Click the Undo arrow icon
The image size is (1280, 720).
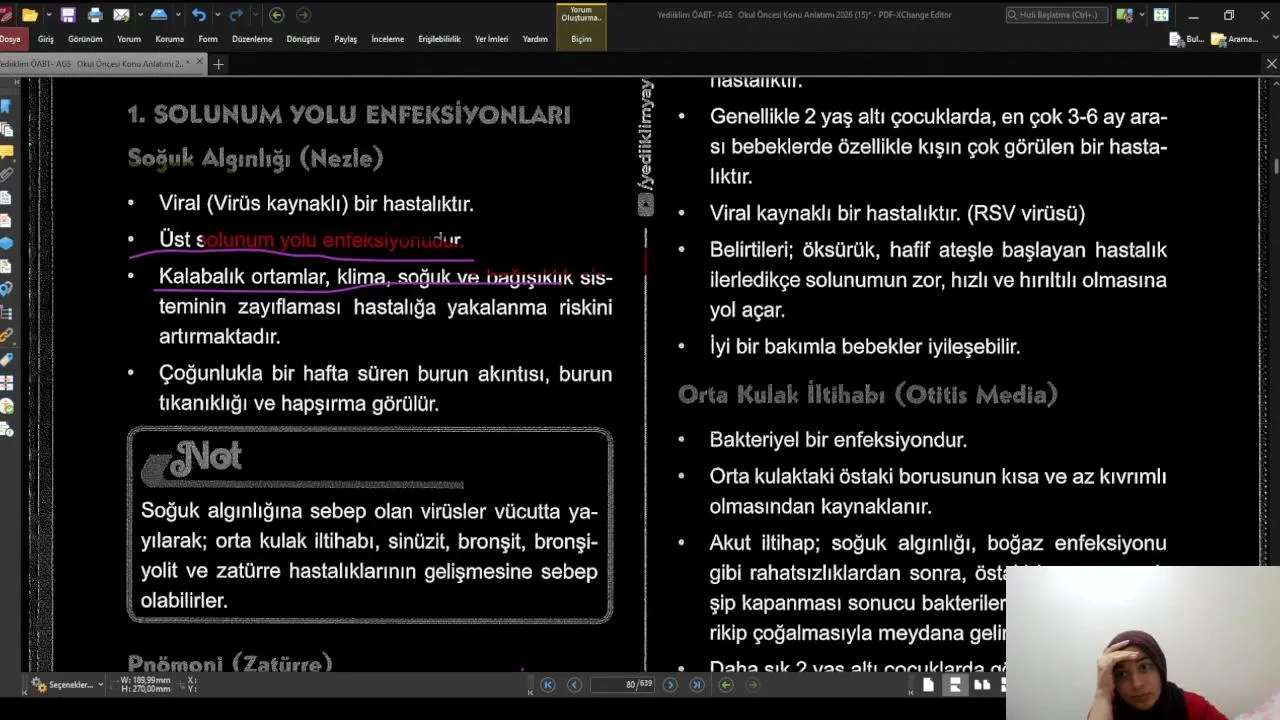[198, 15]
